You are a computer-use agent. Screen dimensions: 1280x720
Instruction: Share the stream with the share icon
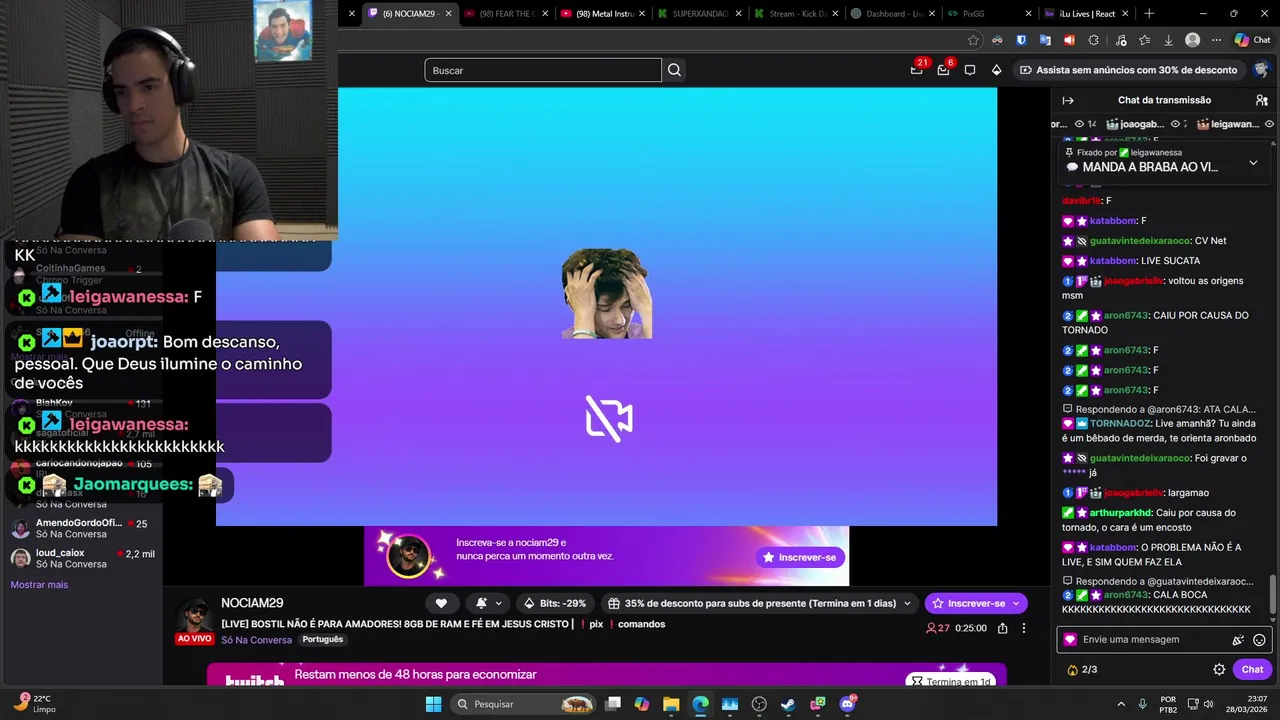pyautogui.click(x=1002, y=628)
